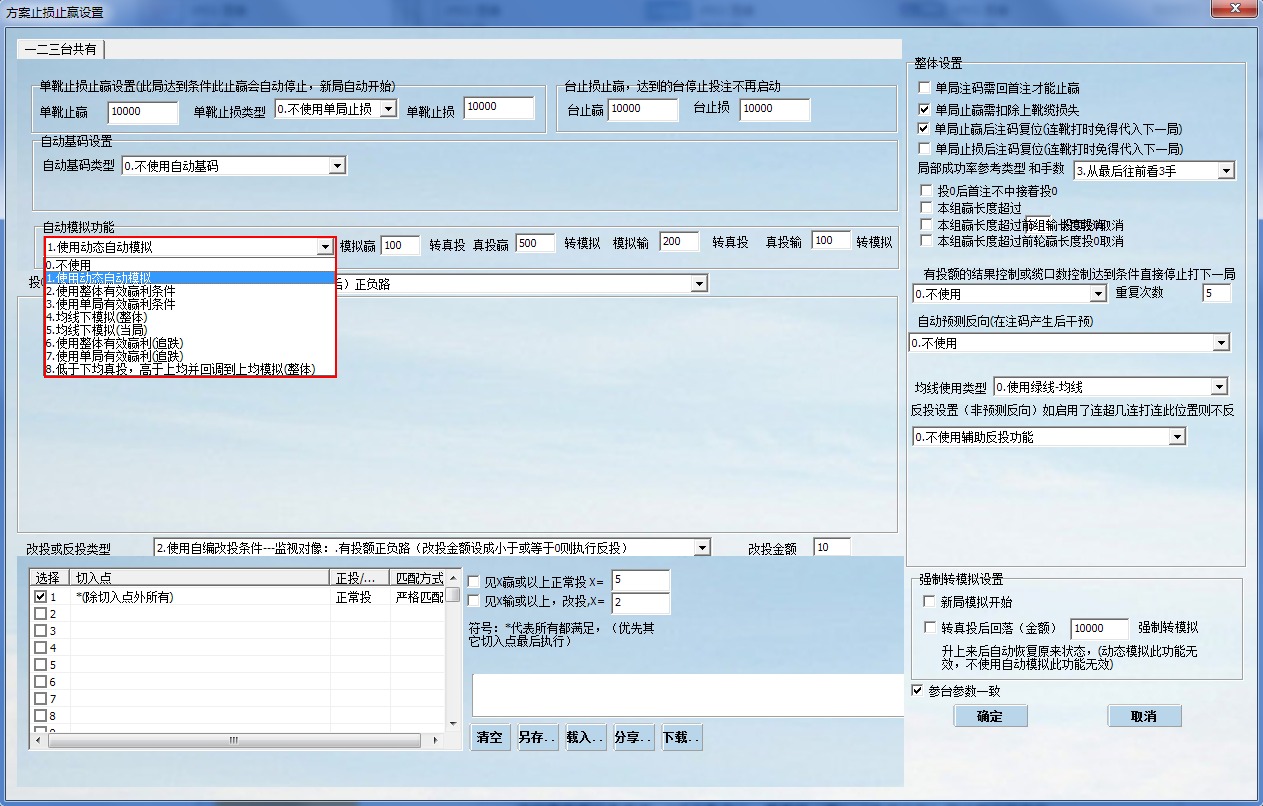Disable 单局止赢后注码复位 option
Screen dimensions: 1263x806
923,127
